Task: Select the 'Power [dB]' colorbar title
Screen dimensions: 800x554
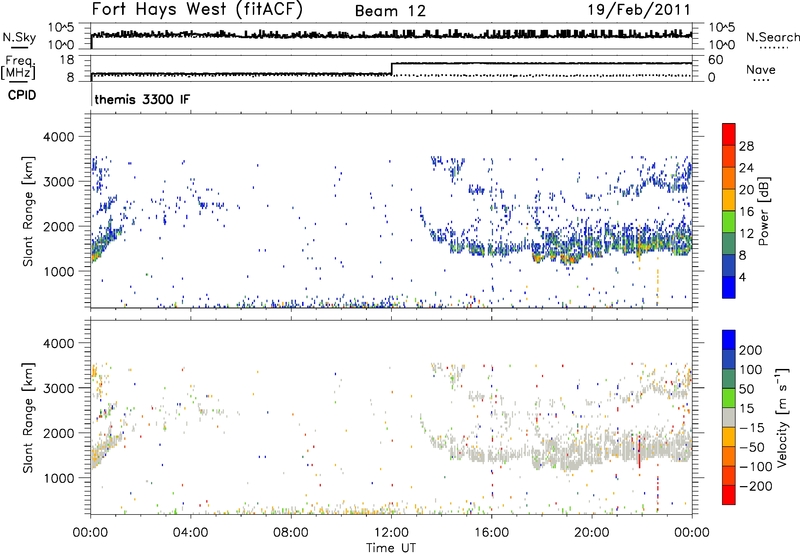Action: 763,211
